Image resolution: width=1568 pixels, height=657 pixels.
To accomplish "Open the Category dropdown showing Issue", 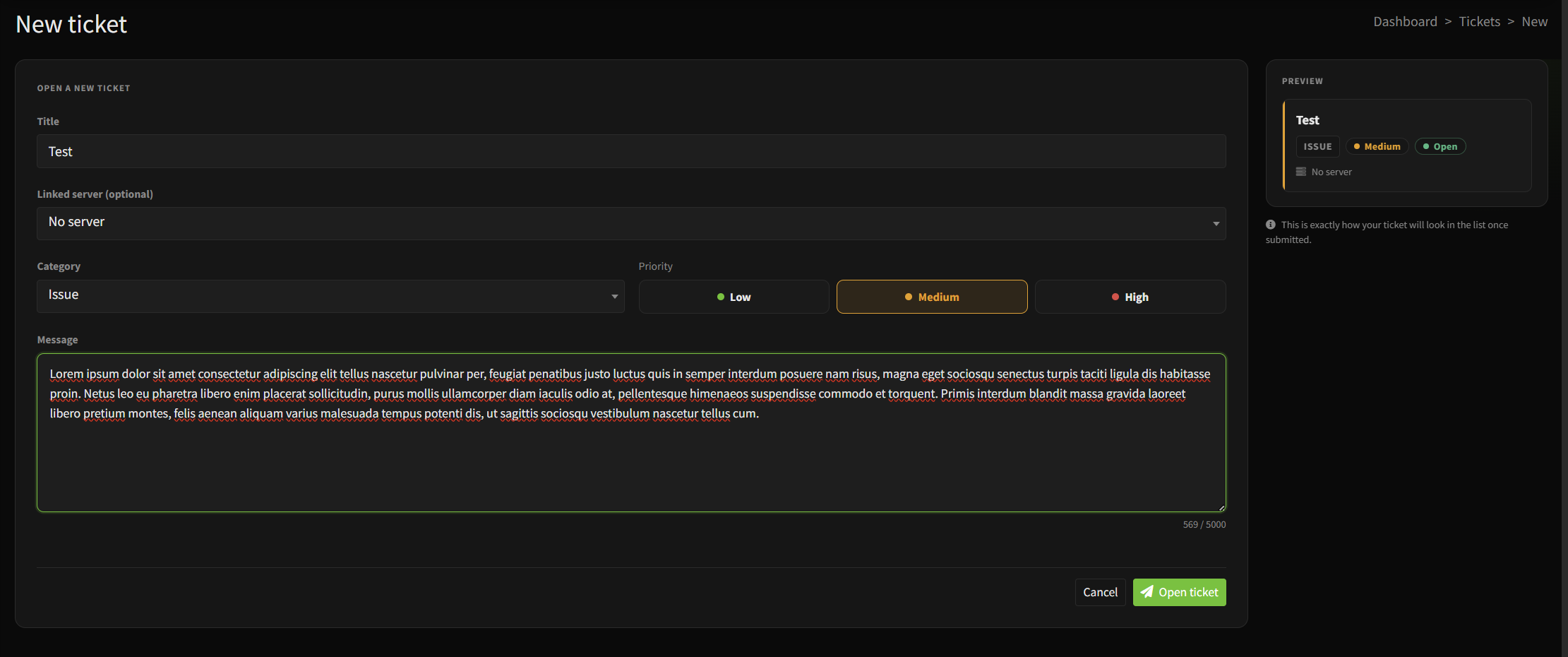I will (x=330, y=296).
